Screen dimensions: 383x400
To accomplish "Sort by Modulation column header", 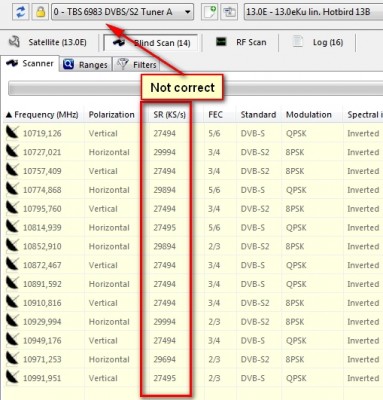I will 309,115.
